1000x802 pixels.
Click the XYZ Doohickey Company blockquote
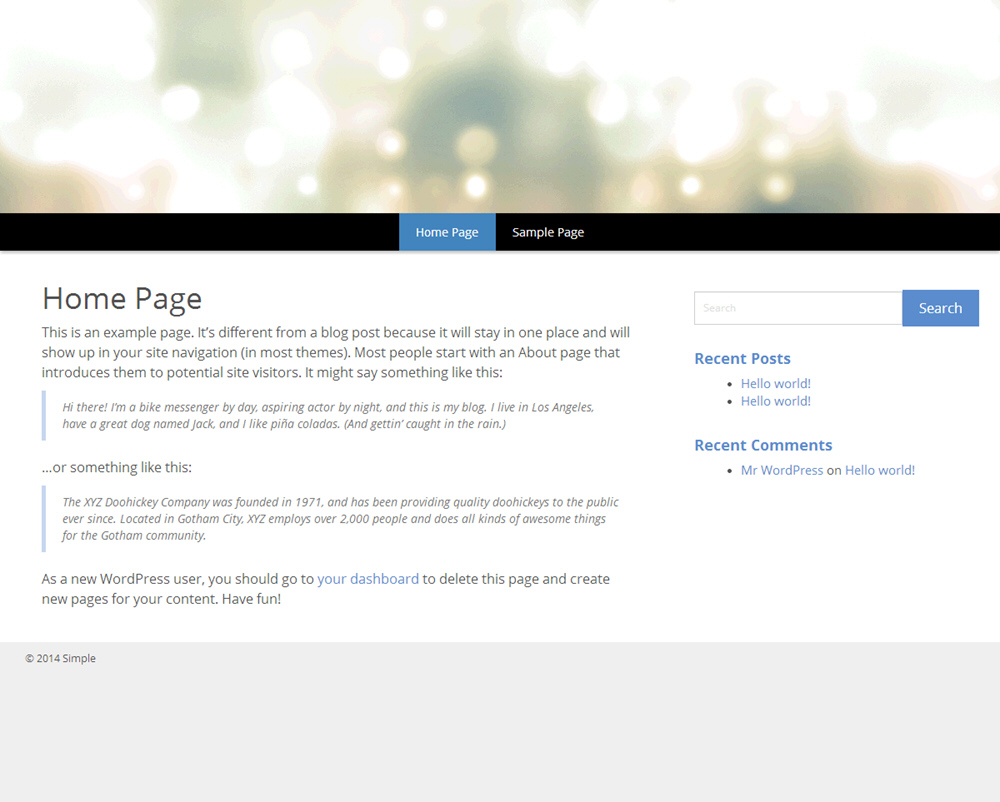coord(338,518)
